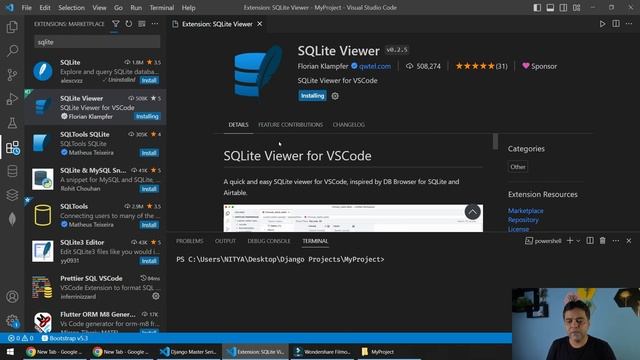The height and width of the screenshot is (360, 640).
Task: Switch to the Feature Contributions tab
Action: point(291,124)
